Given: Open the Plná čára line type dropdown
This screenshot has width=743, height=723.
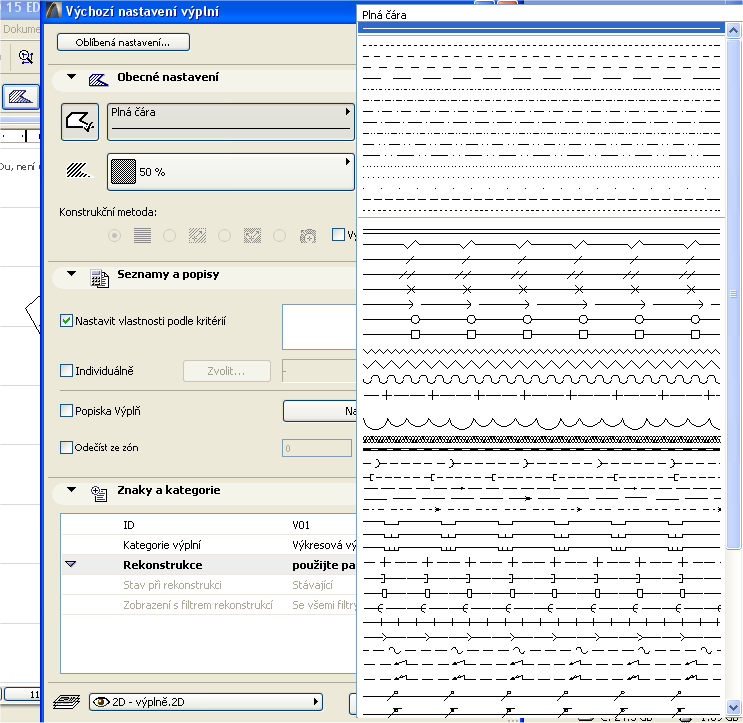Looking at the screenshot, I should 231,122.
